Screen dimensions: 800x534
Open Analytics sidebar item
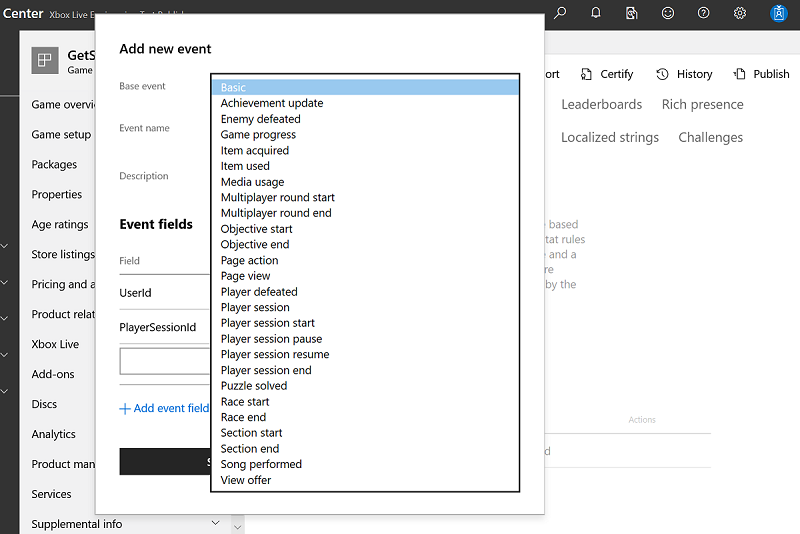[x=54, y=435]
